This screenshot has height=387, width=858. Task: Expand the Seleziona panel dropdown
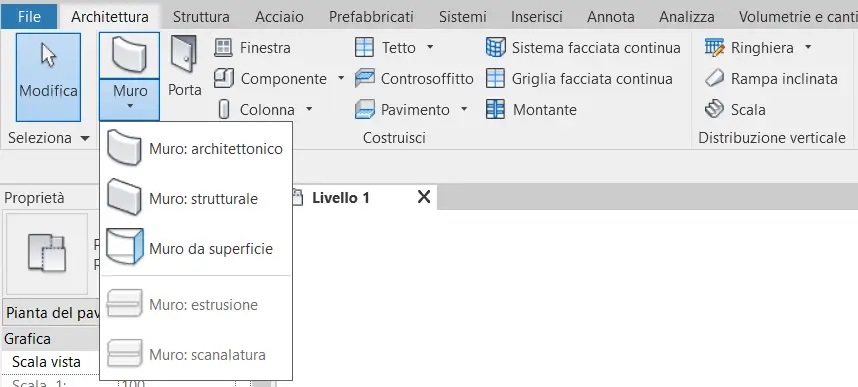[85, 138]
